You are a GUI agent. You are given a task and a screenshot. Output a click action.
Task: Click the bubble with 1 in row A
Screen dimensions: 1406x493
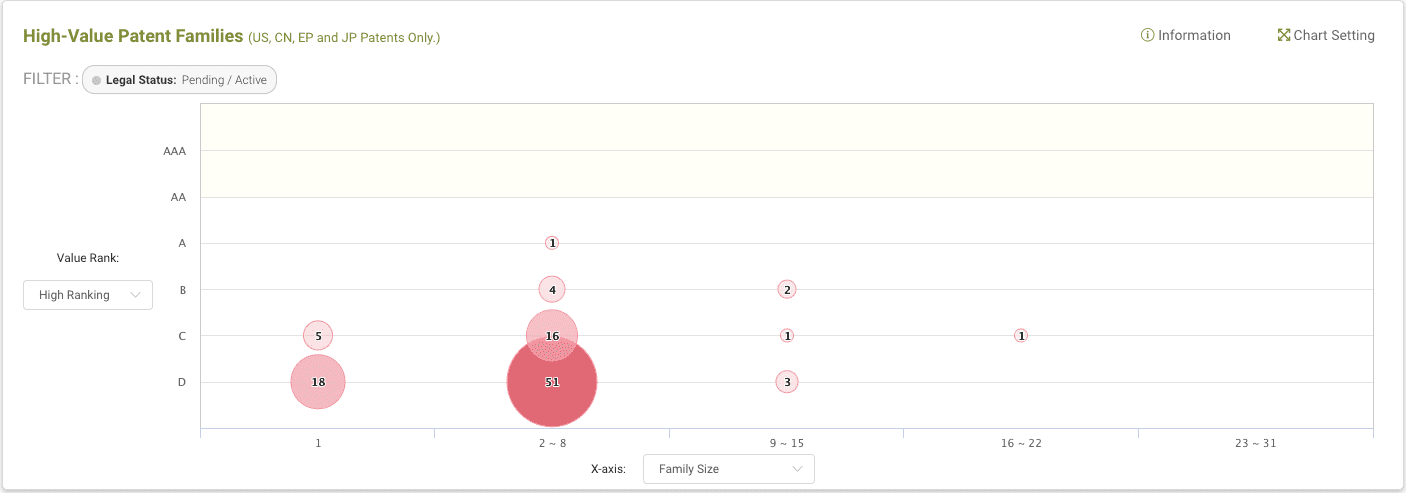pos(552,243)
